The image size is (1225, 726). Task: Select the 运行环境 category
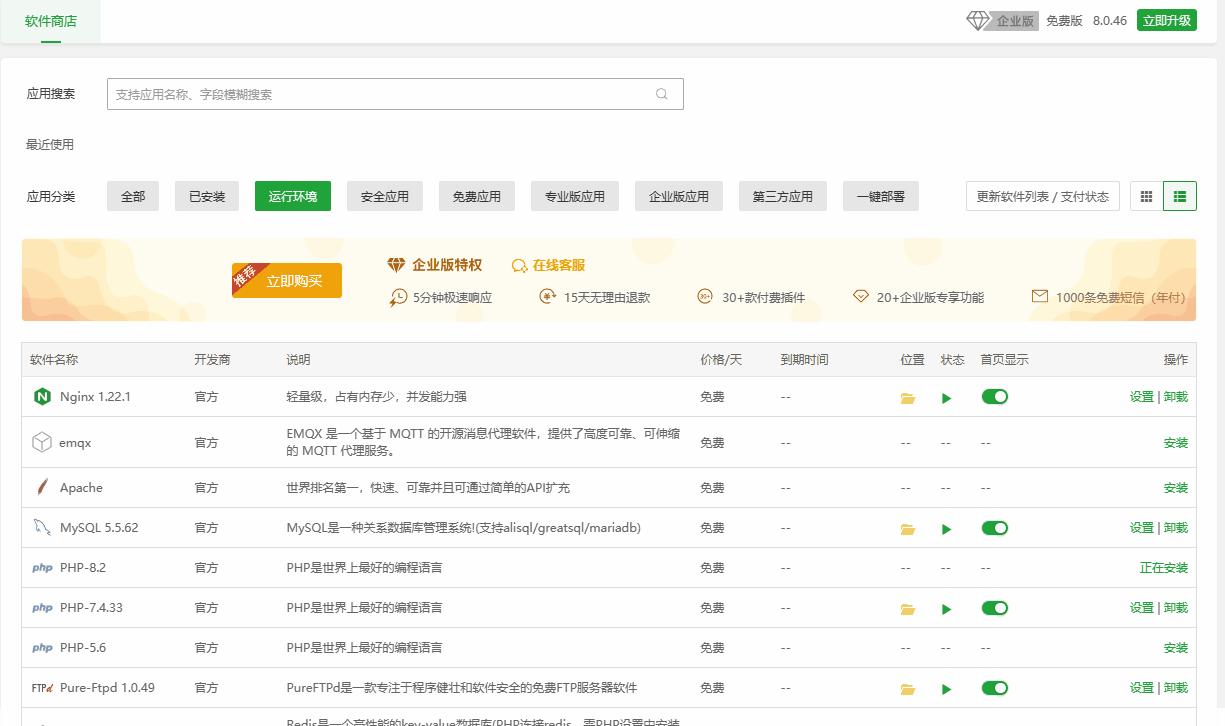click(x=293, y=197)
